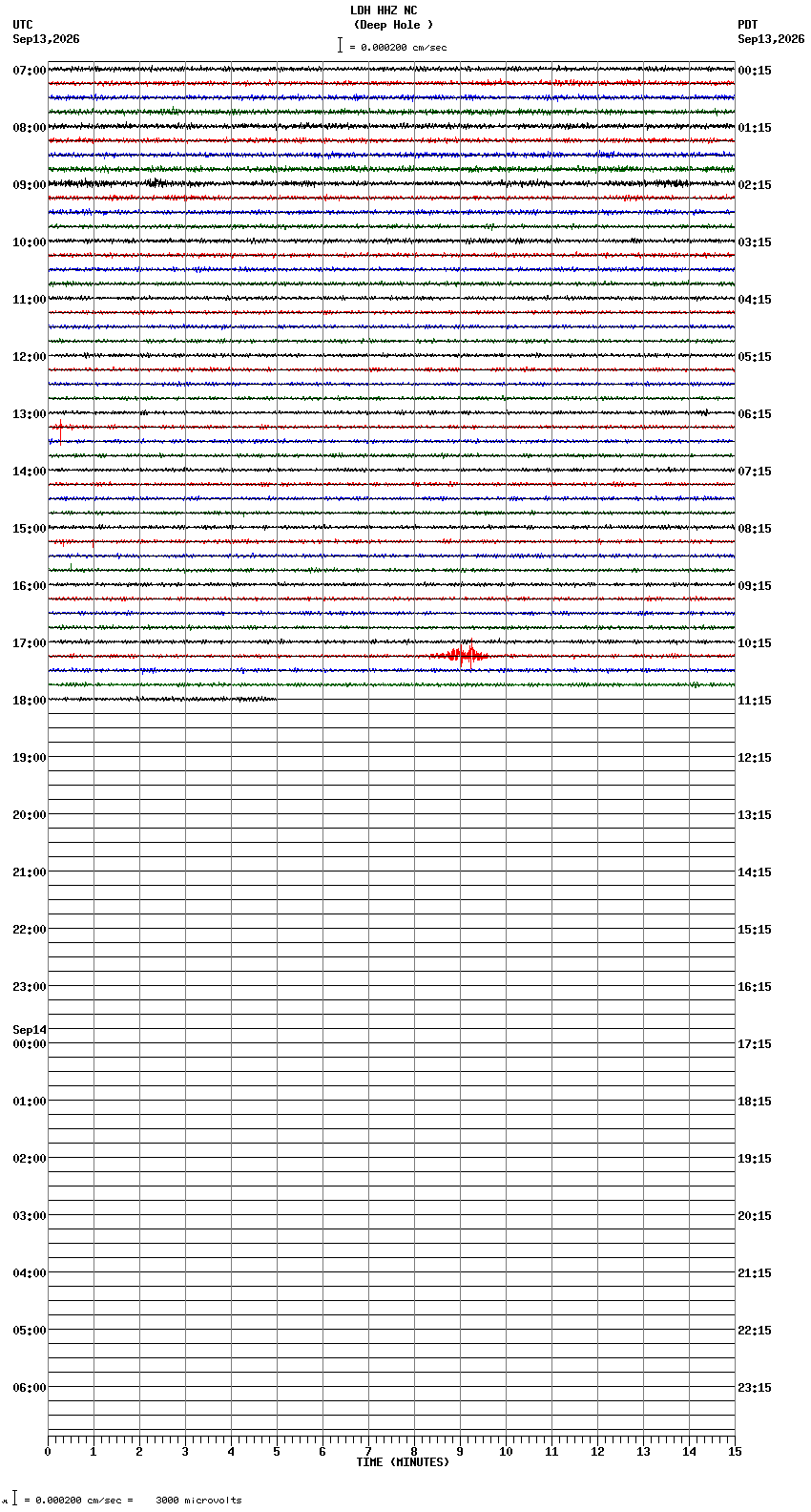Click the 17:00 UTC time label

coord(30,642)
